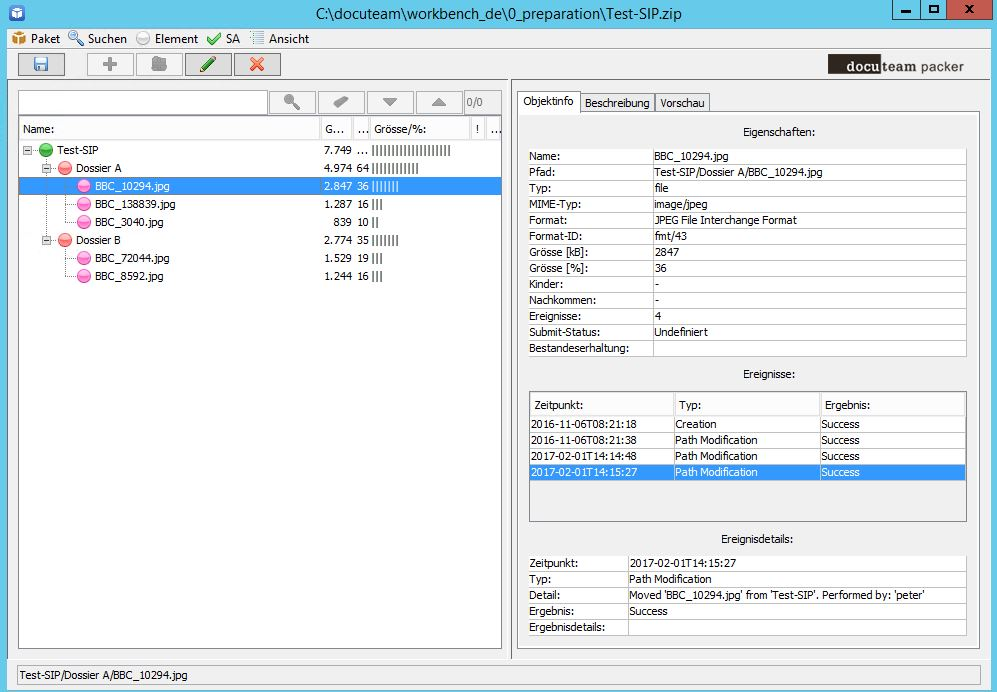Click the red X delete icon

coord(257,64)
